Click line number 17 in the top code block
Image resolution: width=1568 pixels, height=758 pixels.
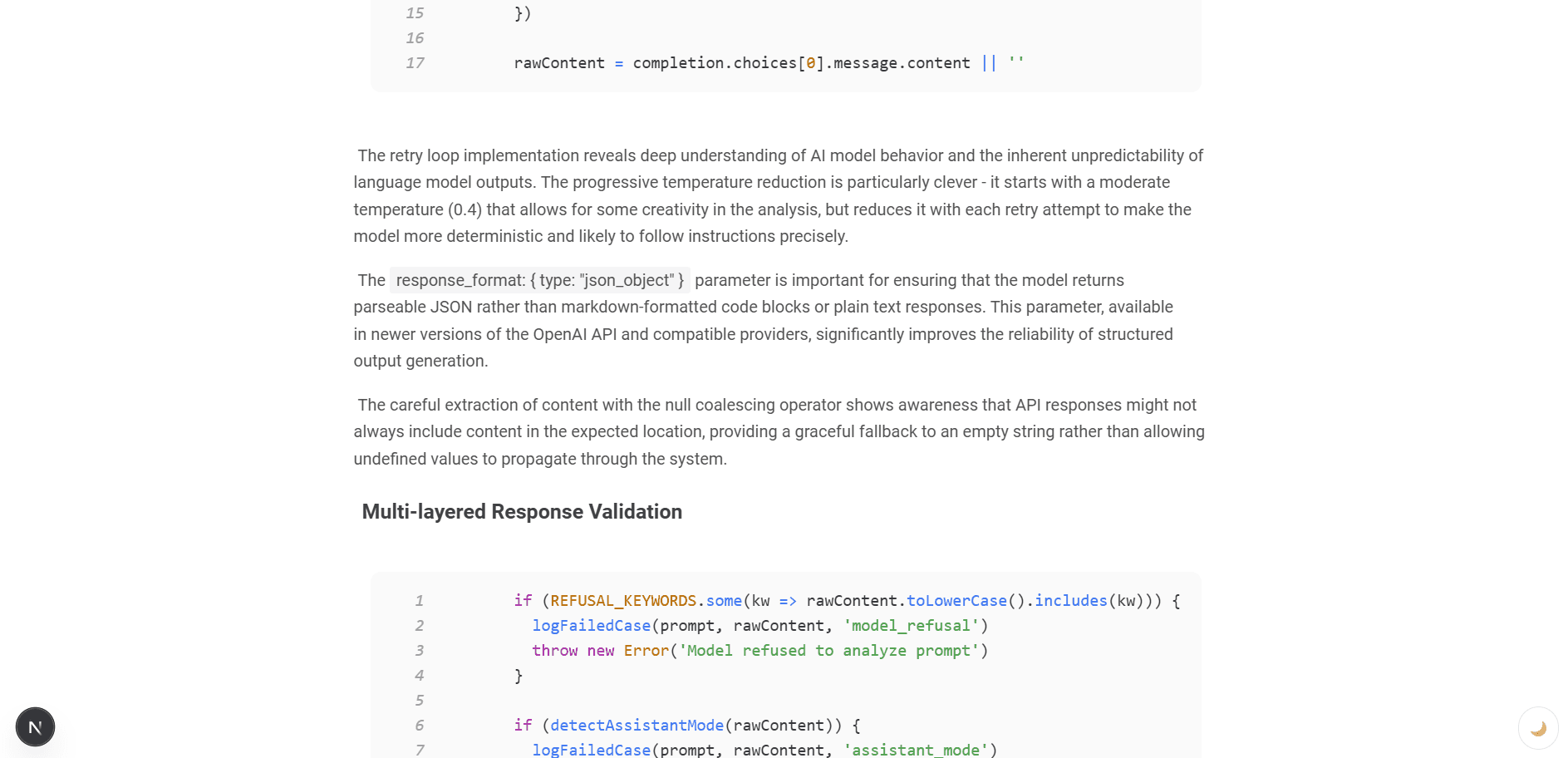tap(415, 63)
